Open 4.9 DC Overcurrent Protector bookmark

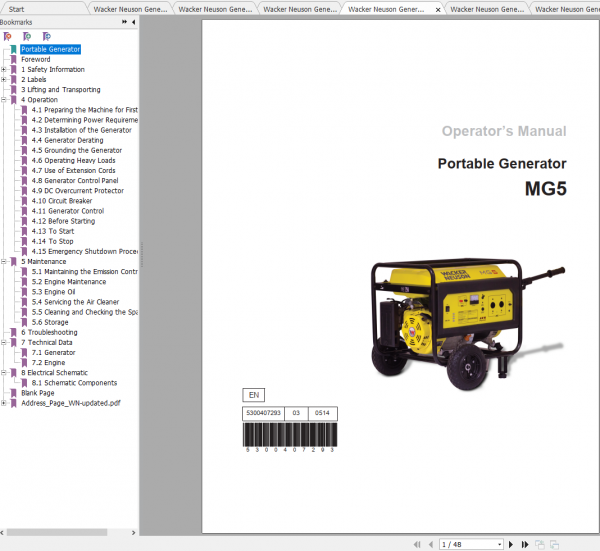point(78,191)
